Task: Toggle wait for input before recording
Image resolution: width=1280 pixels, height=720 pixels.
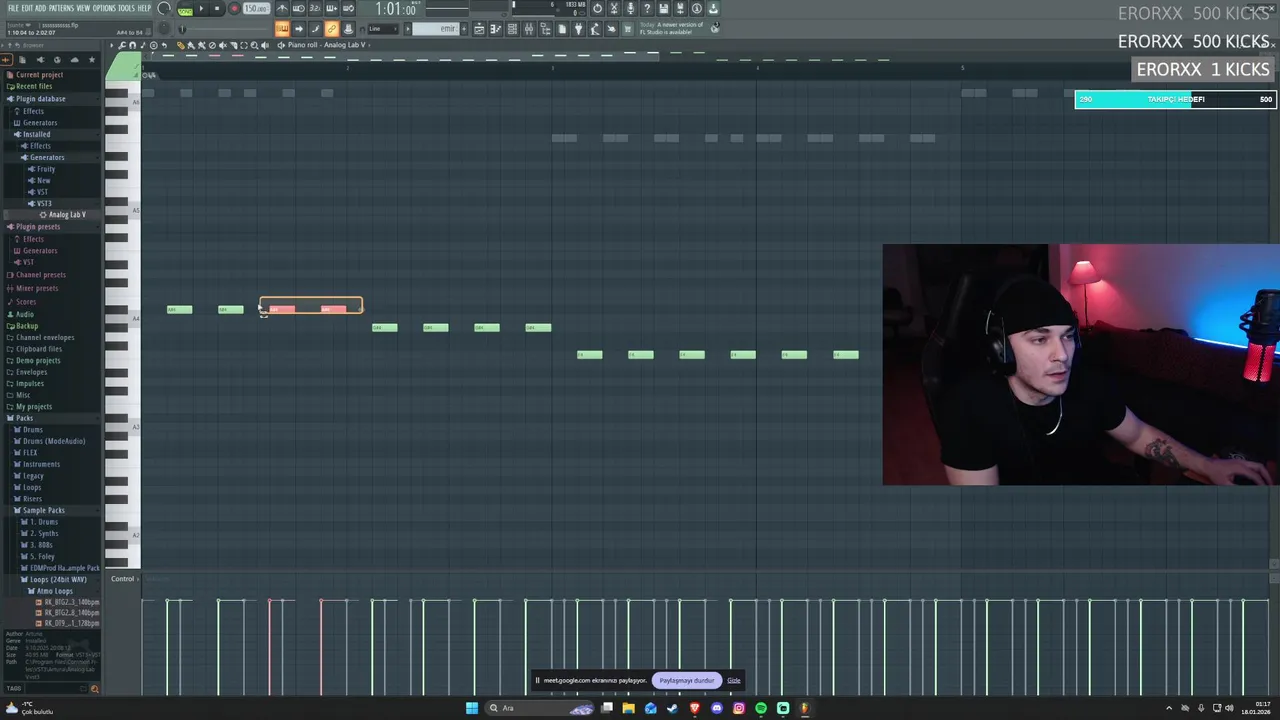Action: [x=298, y=9]
